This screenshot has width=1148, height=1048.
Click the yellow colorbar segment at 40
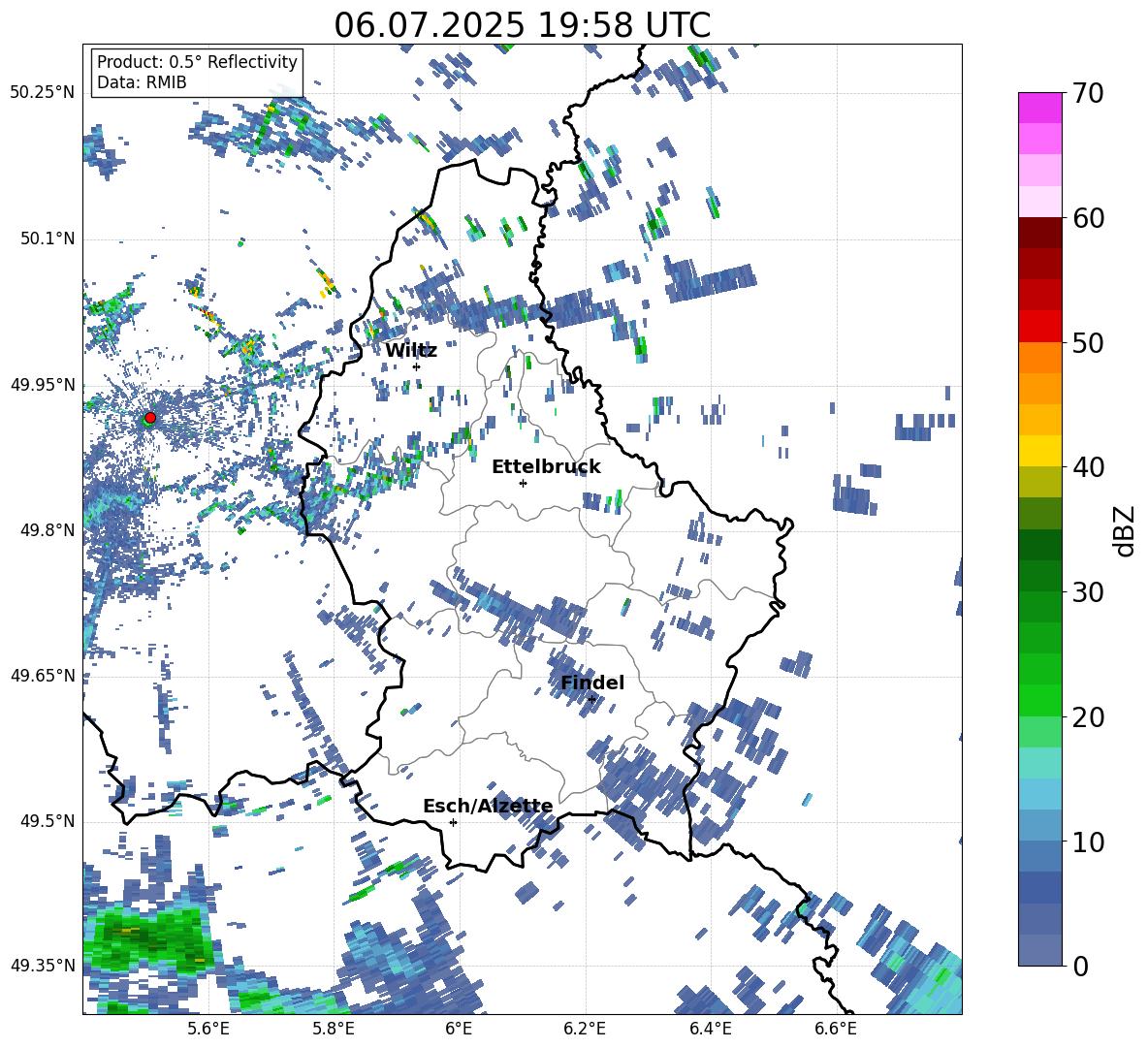pos(1039,451)
